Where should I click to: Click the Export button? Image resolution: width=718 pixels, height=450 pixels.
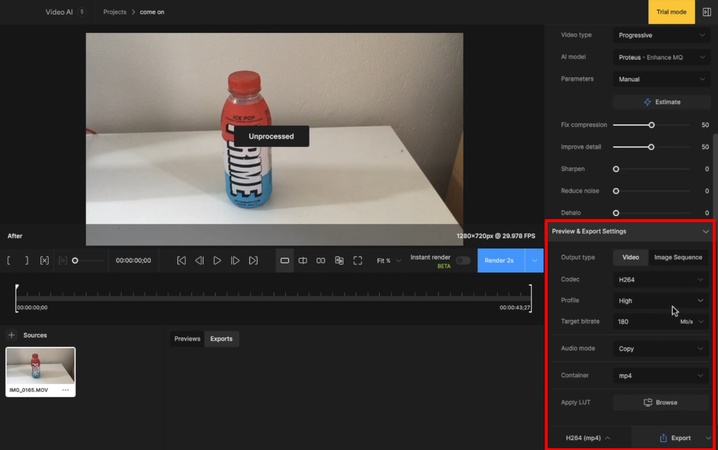point(675,438)
